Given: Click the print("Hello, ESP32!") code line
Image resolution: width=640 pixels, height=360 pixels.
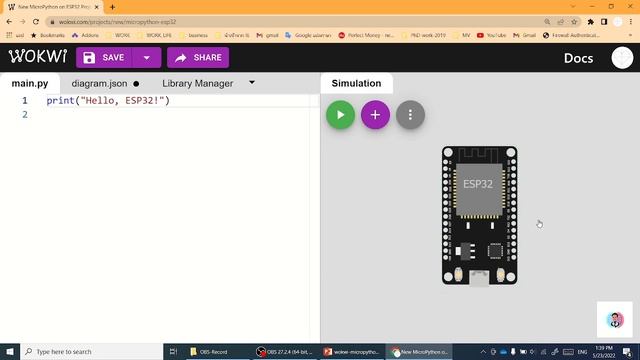Looking at the screenshot, I should pyautogui.click(x=108, y=100).
